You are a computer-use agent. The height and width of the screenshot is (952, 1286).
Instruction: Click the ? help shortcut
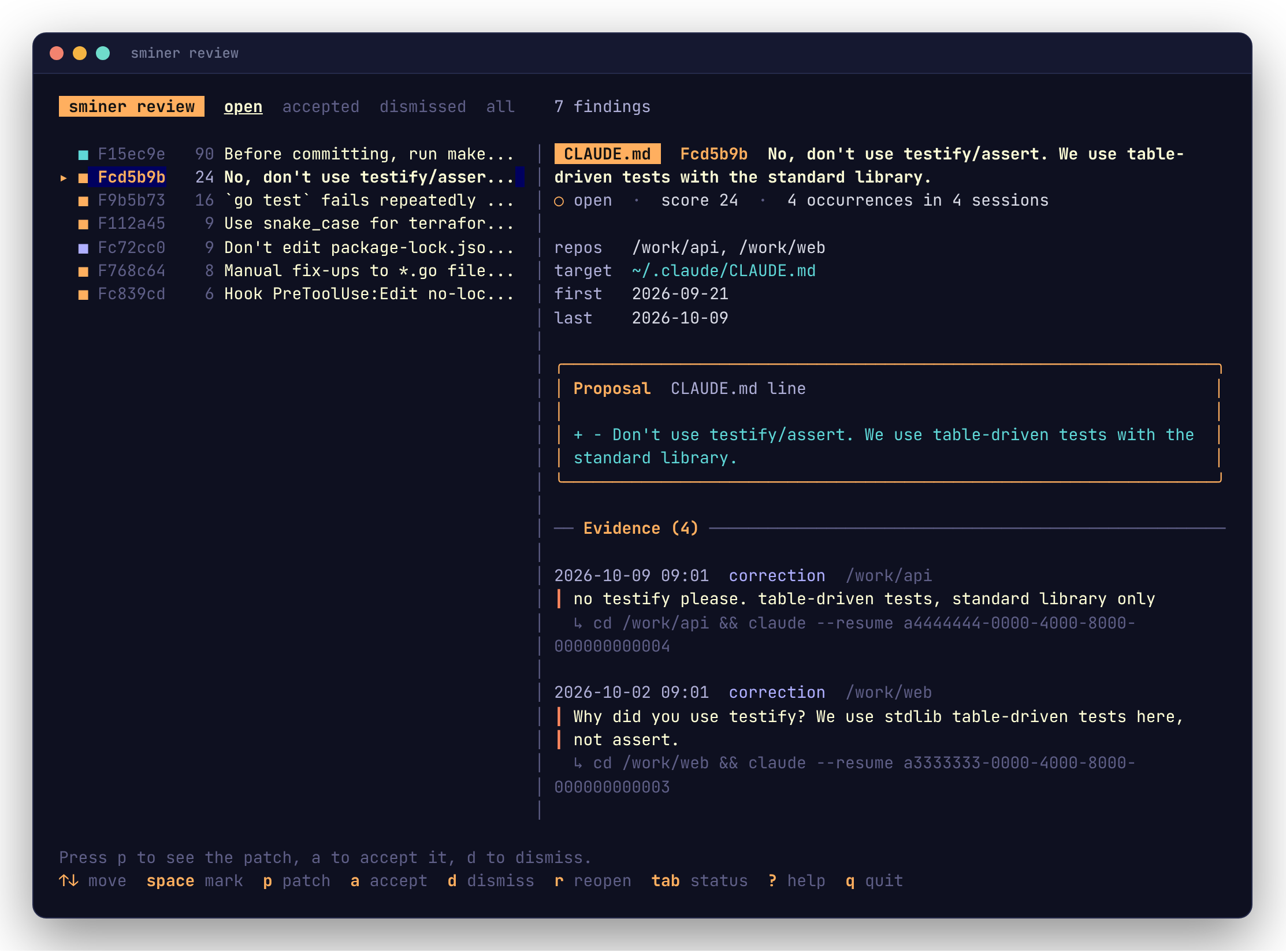797,881
